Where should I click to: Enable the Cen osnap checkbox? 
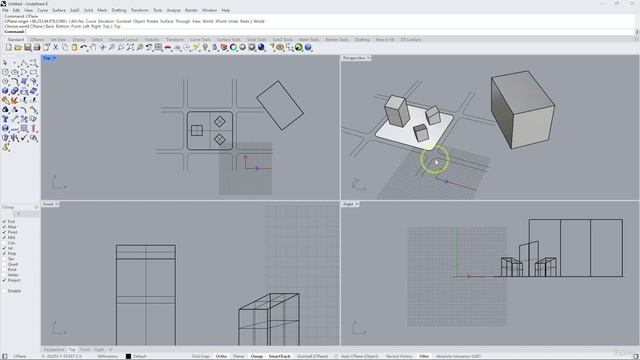4,242
